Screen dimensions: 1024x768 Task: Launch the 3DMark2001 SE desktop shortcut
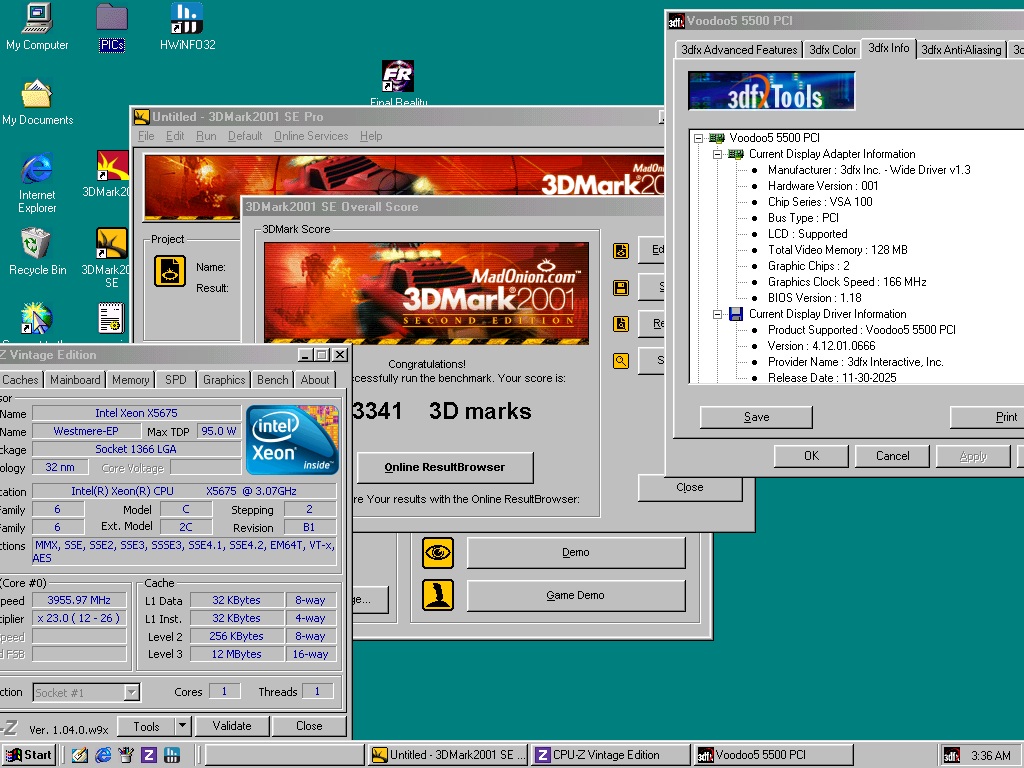111,257
